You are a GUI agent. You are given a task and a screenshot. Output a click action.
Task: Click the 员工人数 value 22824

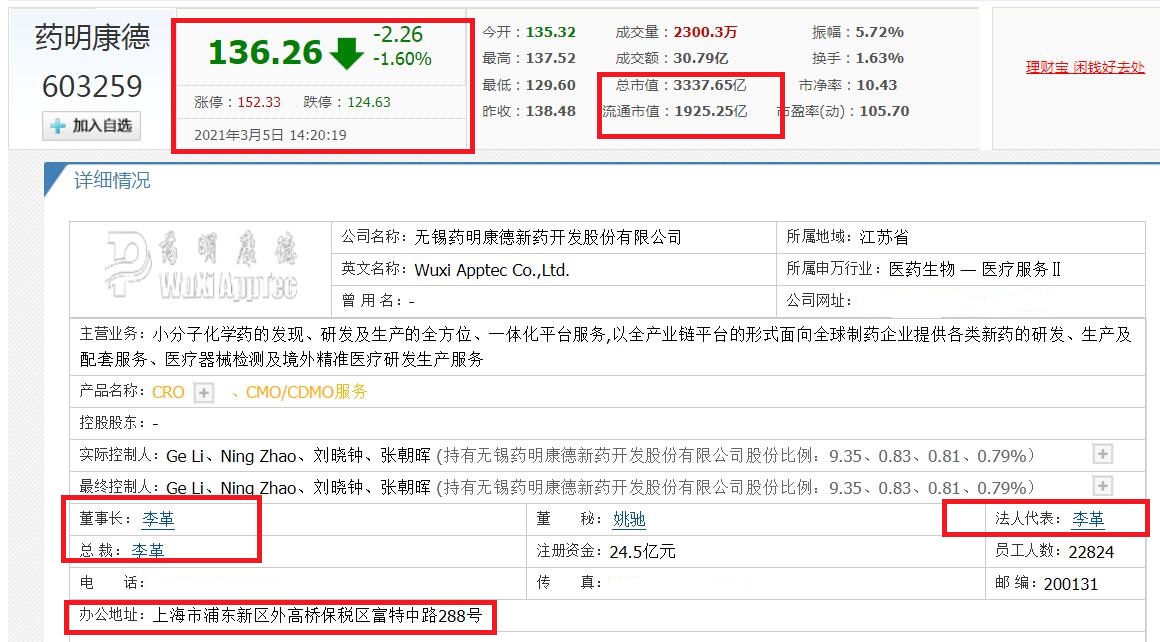point(1091,552)
